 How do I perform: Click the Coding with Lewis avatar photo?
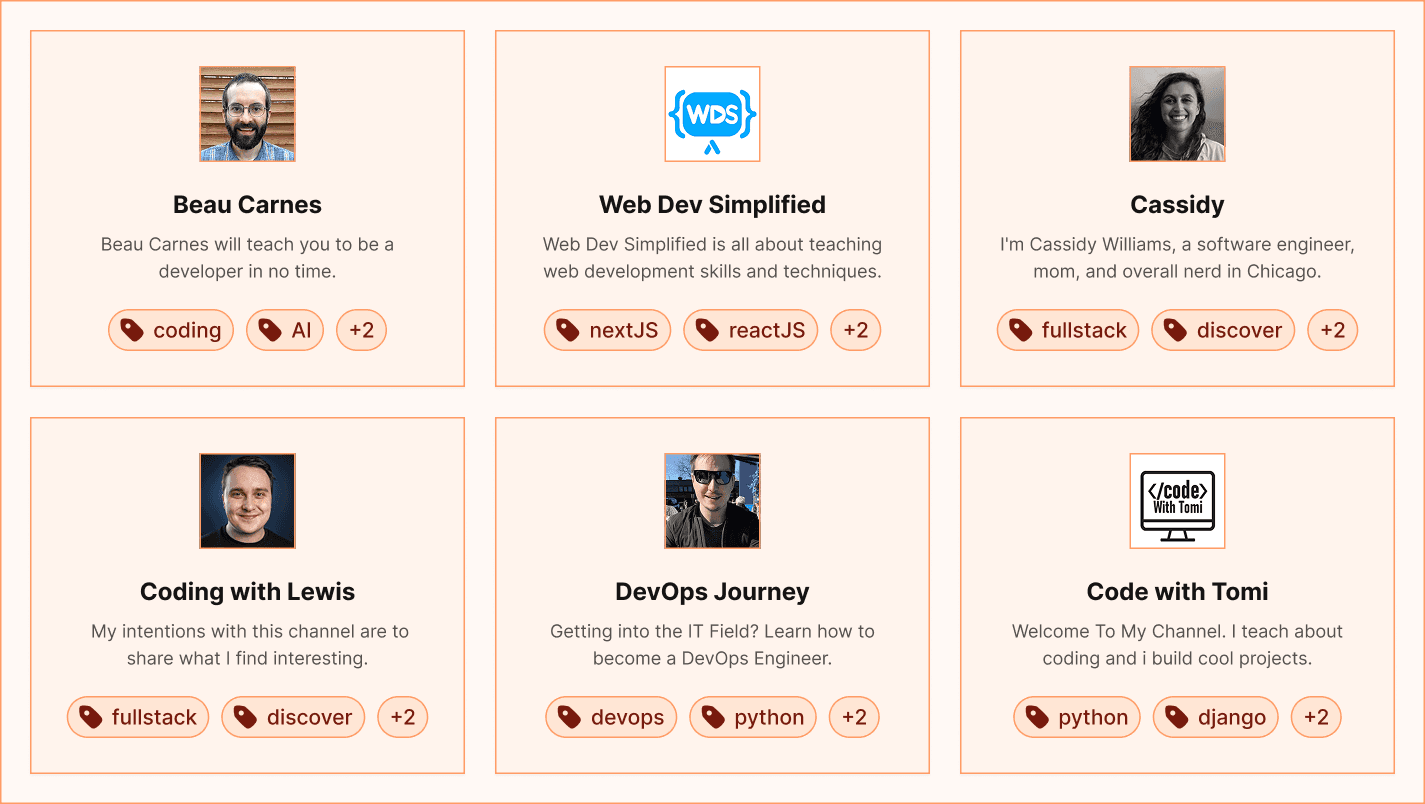(247, 501)
